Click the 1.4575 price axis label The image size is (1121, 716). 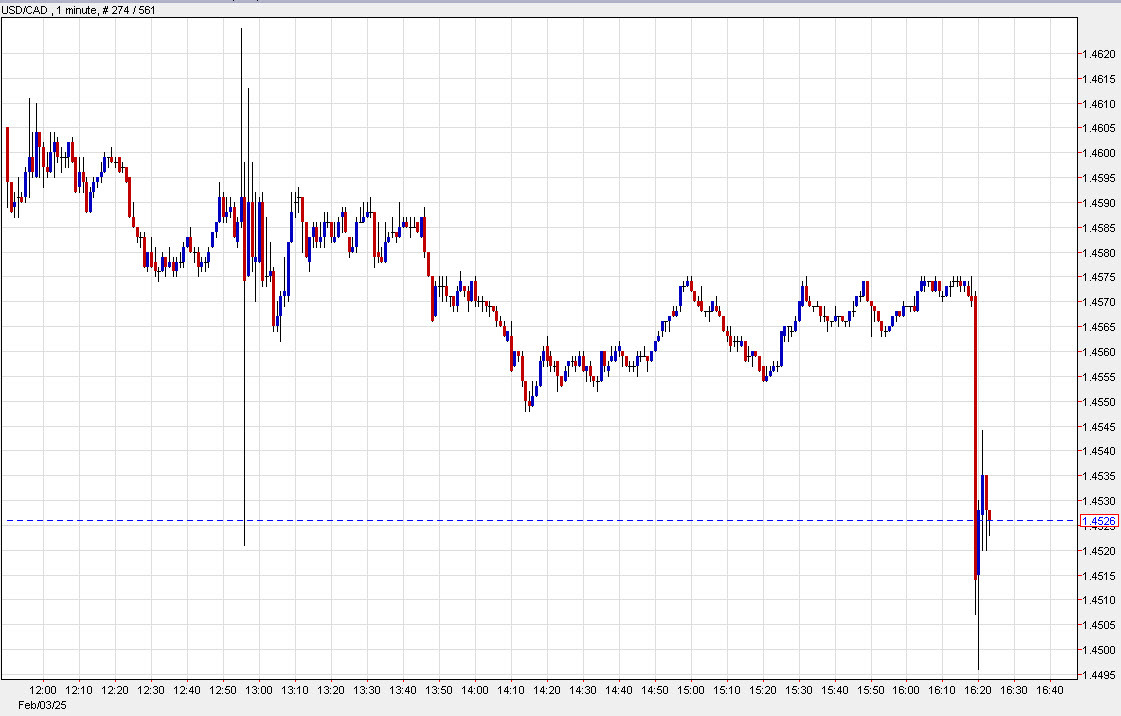click(x=1099, y=277)
